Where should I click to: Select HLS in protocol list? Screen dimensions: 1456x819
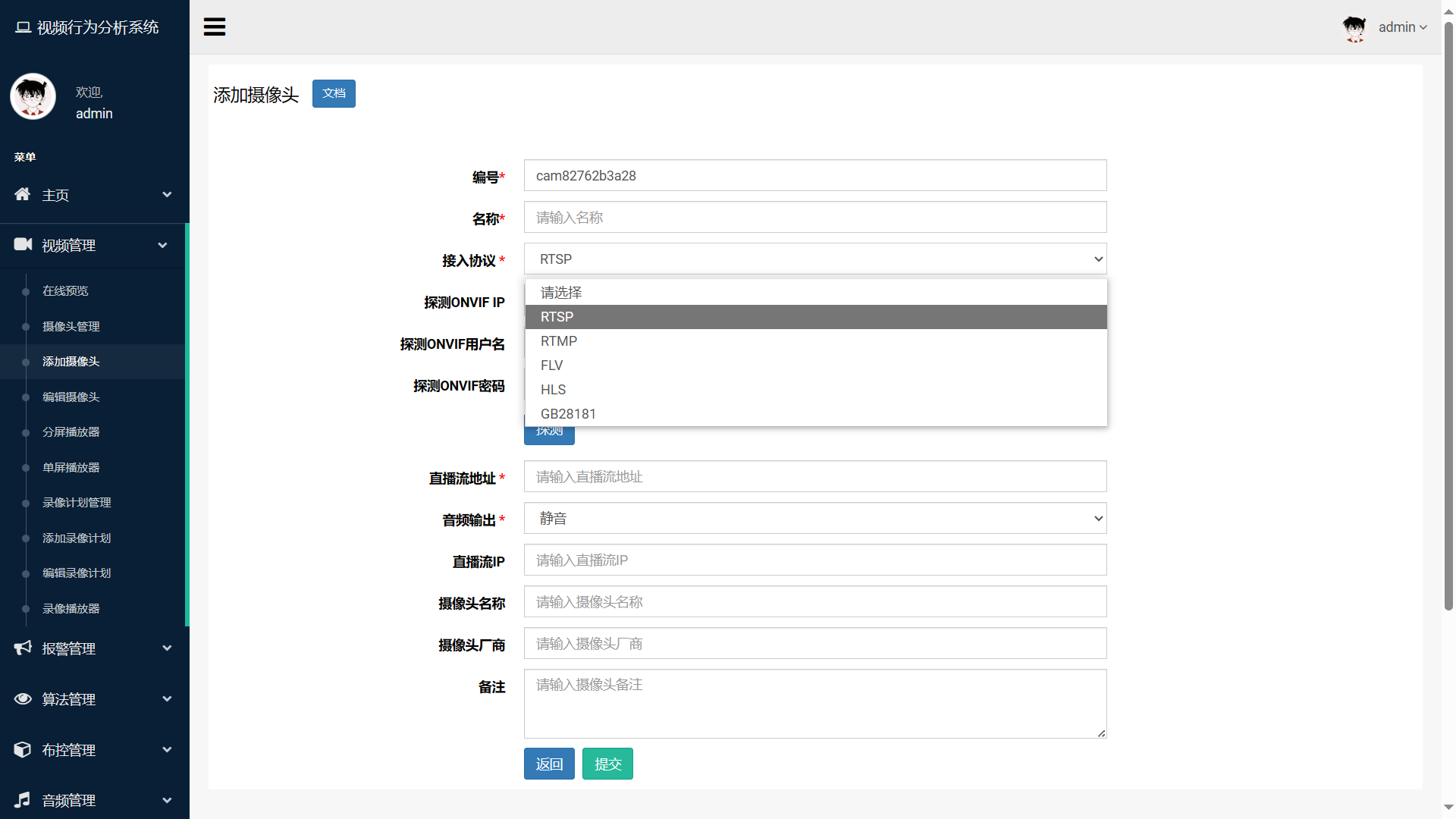point(816,390)
